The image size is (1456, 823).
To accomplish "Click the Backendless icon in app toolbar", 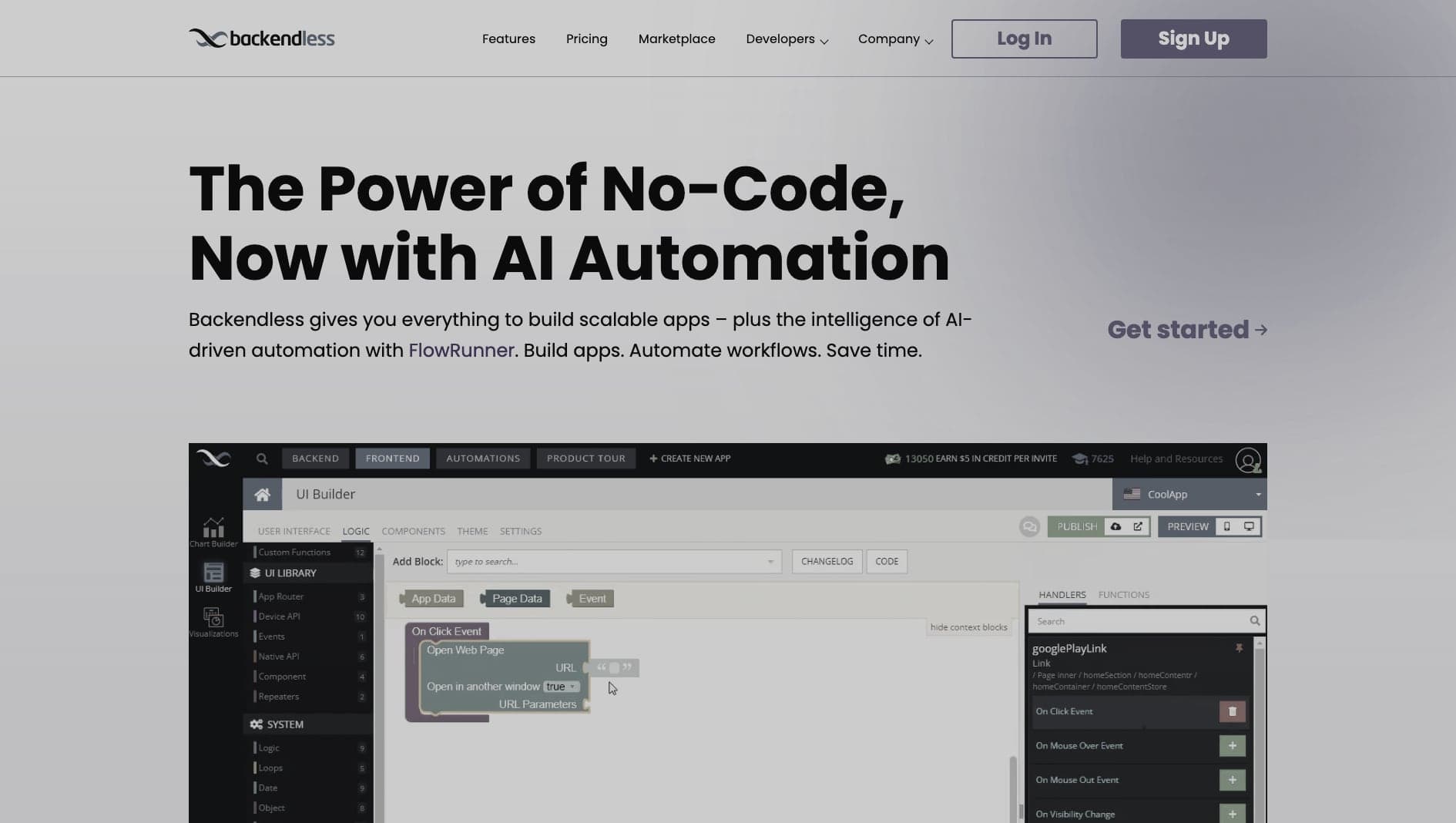I will pyautogui.click(x=213, y=459).
